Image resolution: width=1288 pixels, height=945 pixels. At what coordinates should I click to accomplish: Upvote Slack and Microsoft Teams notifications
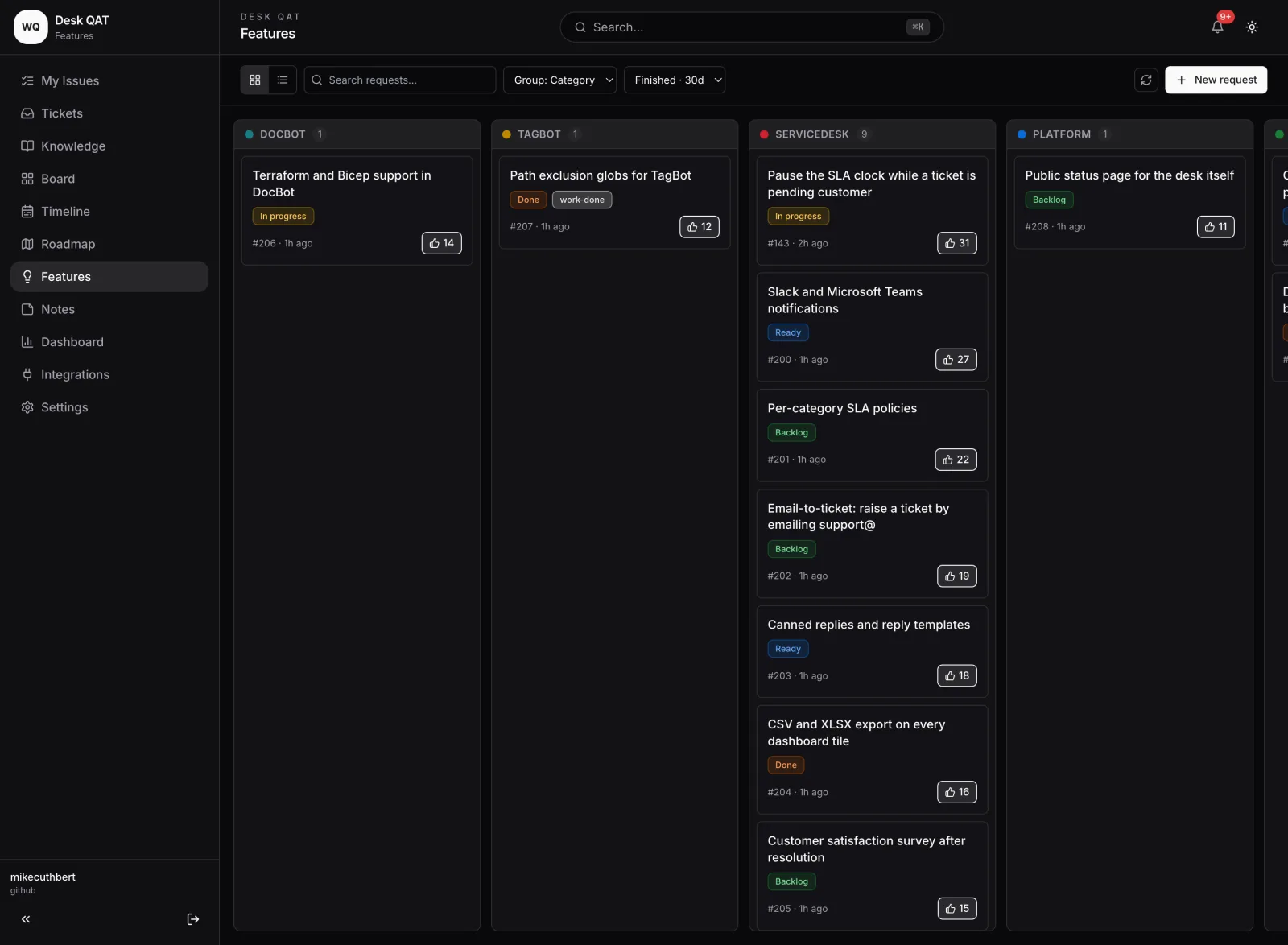click(956, 360)
